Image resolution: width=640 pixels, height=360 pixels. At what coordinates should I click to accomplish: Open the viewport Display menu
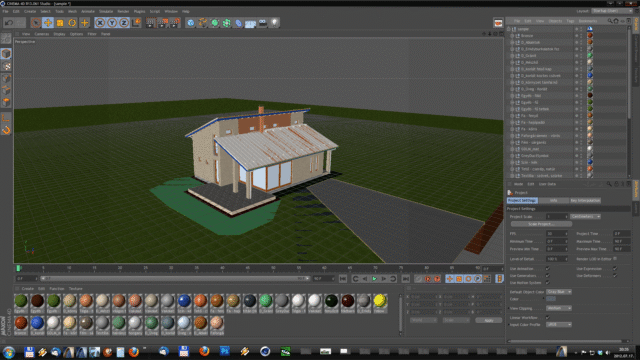pos(59,34)
